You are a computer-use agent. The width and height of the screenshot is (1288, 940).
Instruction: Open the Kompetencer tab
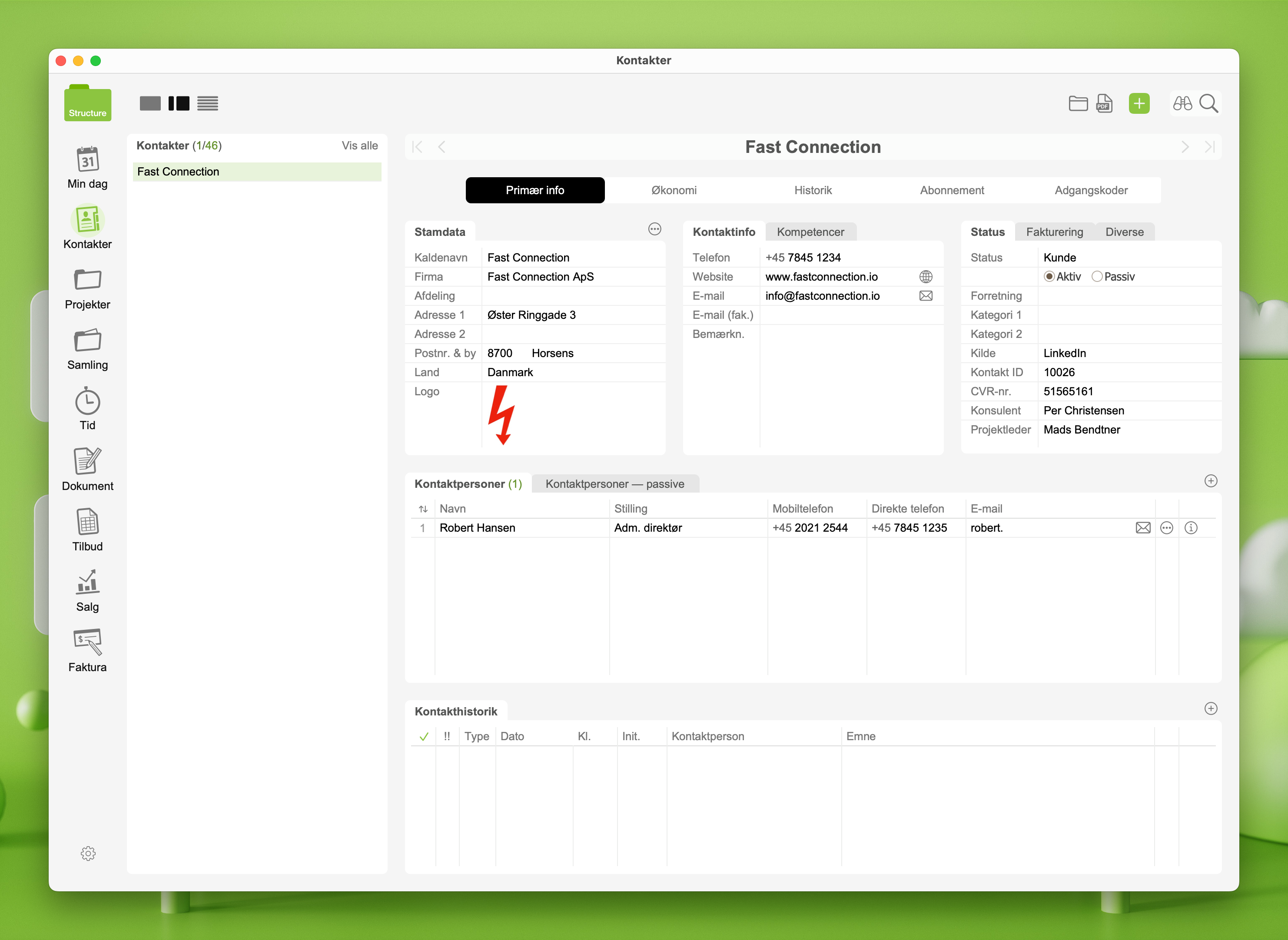click(x=810, y=232)
